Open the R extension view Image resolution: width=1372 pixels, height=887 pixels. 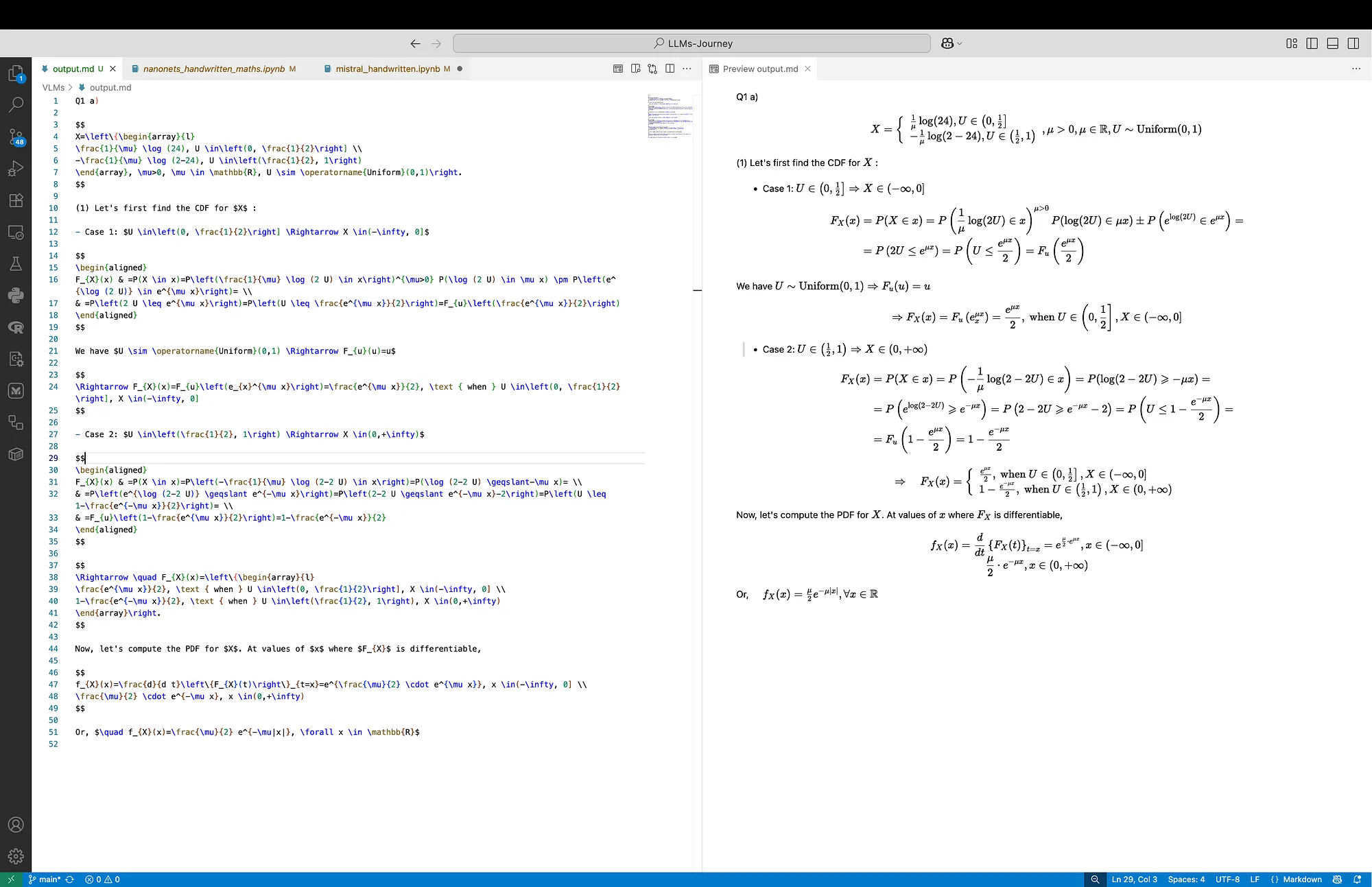(x=16, y=327)
